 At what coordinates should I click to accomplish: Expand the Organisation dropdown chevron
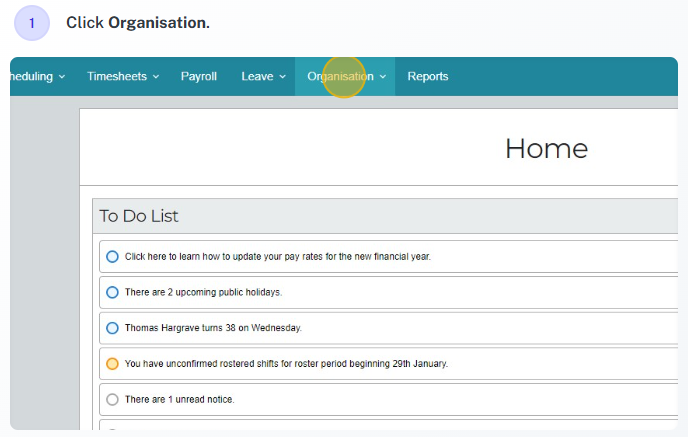tap(383, 77)
